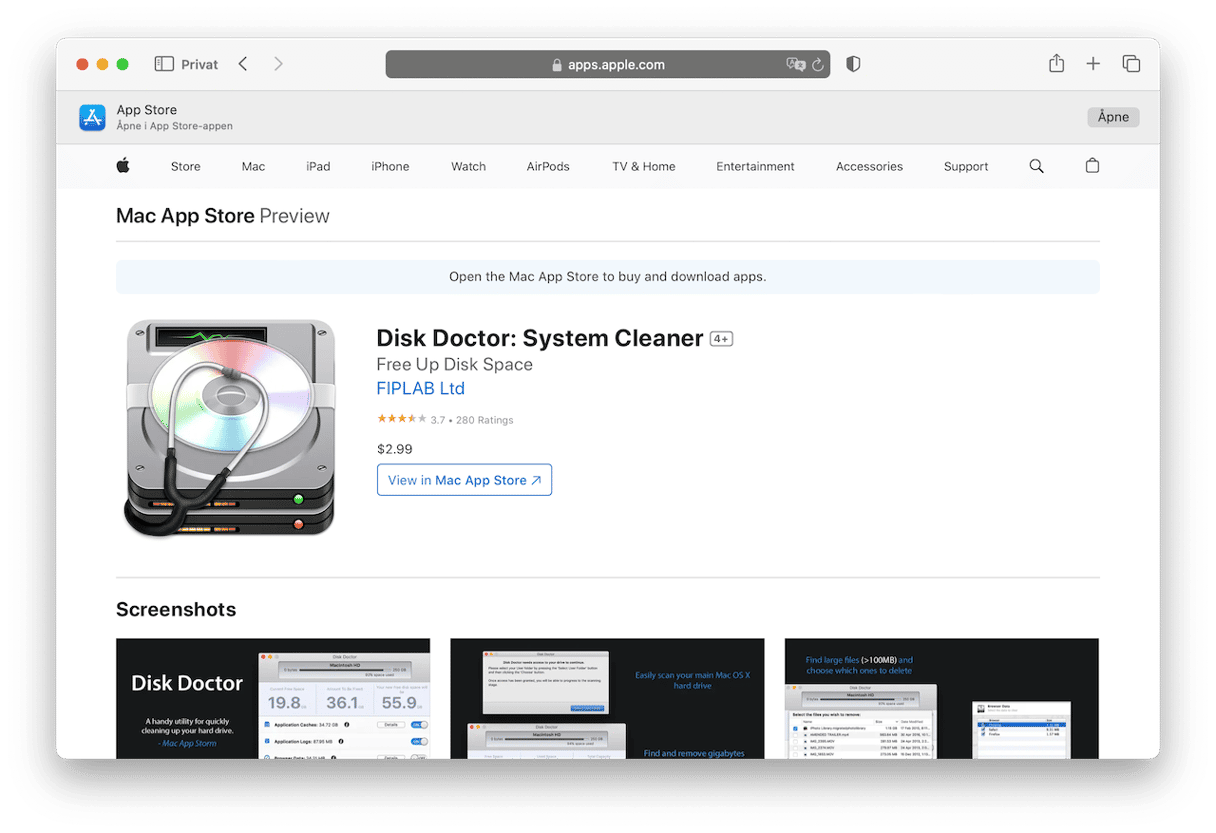
Task: Open a new tab with plus icon
Action: point(1093,64)
